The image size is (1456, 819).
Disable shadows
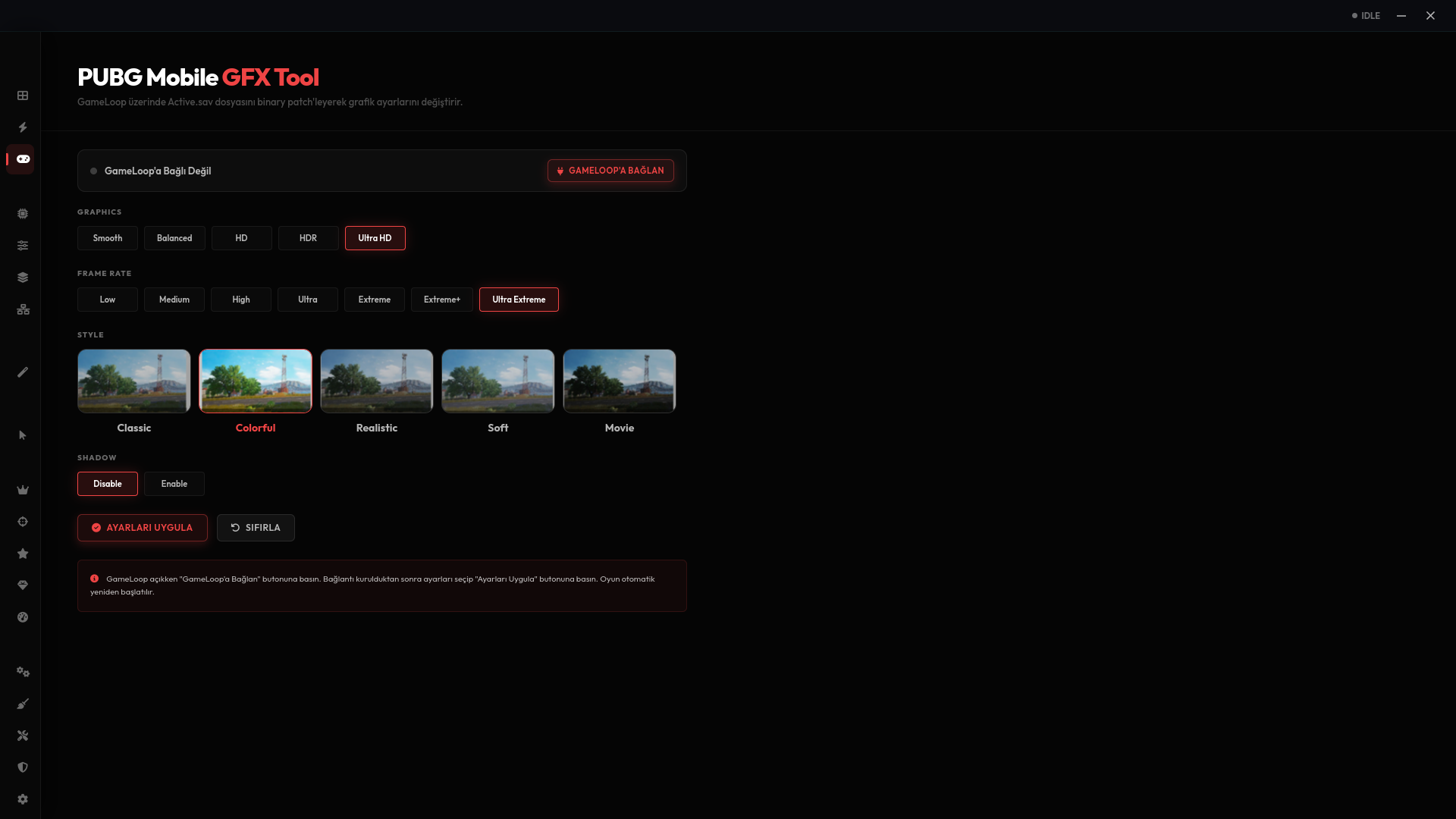[x=108, y=484]
